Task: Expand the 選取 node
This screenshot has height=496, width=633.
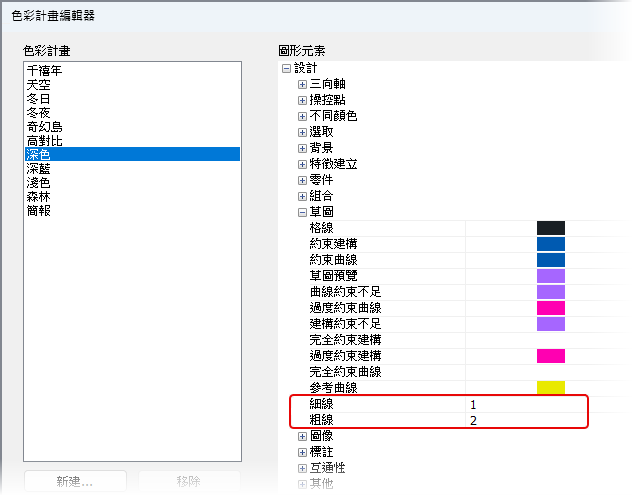Action: coord(302,132)
